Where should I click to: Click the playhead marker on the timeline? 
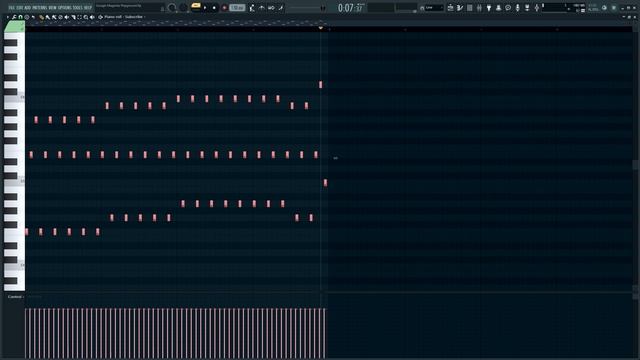(321, 27)
